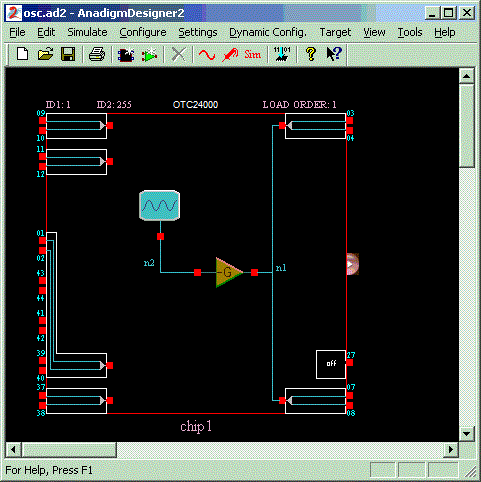This screenshot has height=482, width=481.
Task: Click the AnadigmDesigner2 title bar icon
Action: pyautogui.click(x=13, y=13)
